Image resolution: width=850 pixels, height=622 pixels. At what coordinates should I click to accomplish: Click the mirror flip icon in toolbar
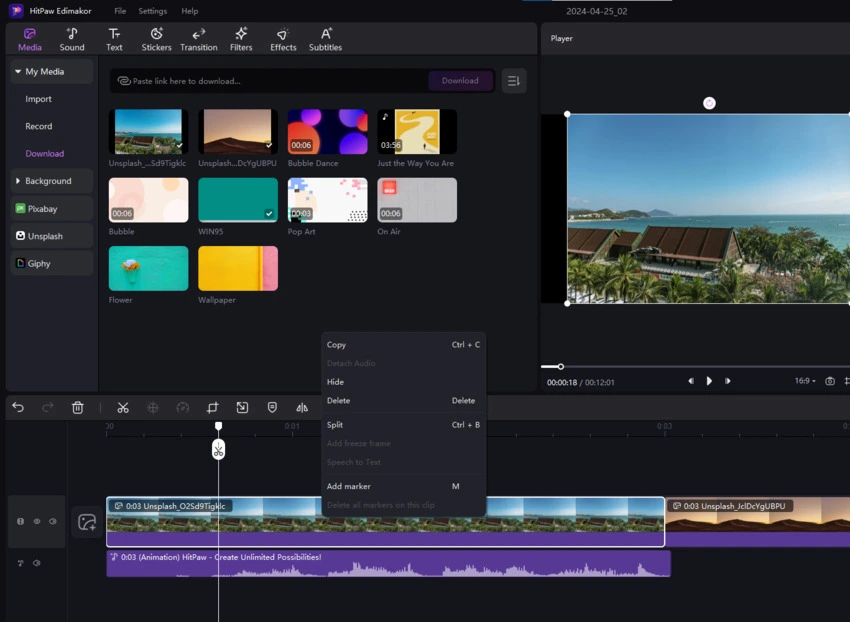[302, 408]
